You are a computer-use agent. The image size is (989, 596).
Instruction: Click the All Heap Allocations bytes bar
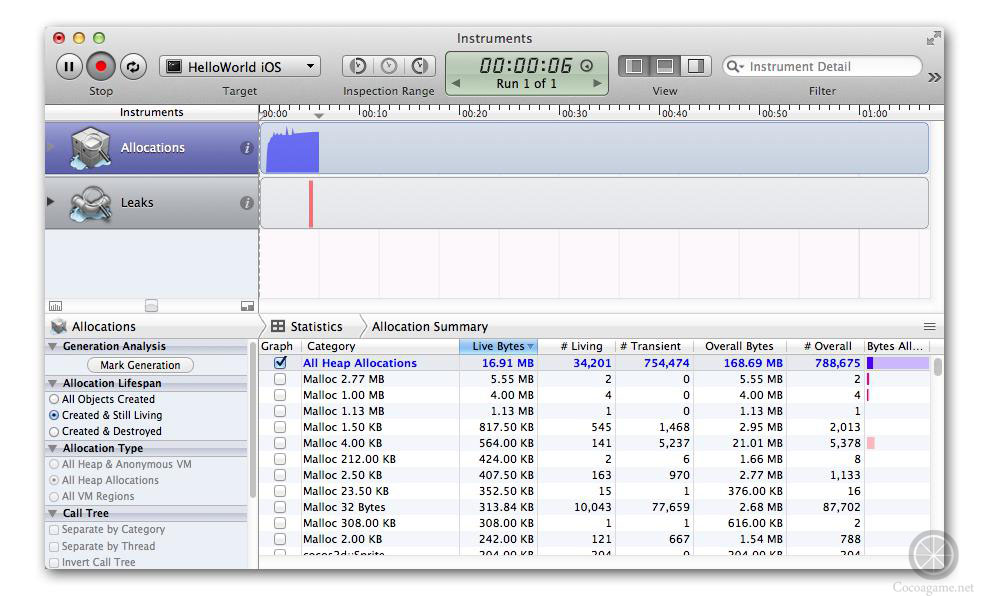click(898, 363)
